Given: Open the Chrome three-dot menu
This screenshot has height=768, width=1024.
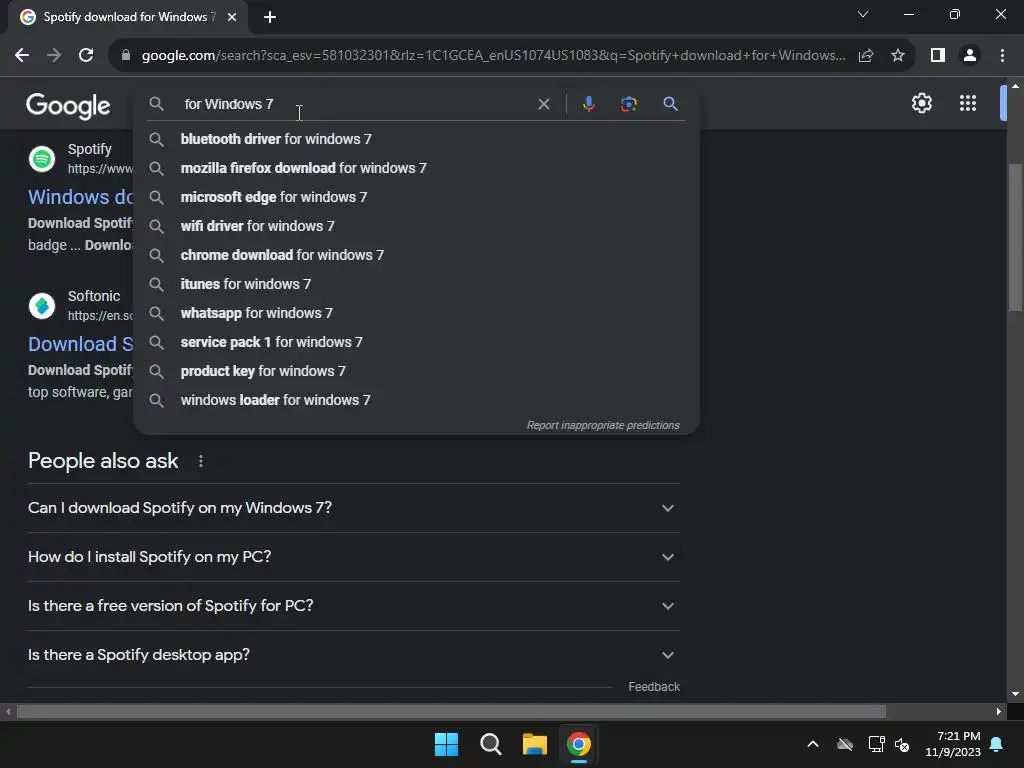Looking at the screenshot, I should (x=1002, y=56).
